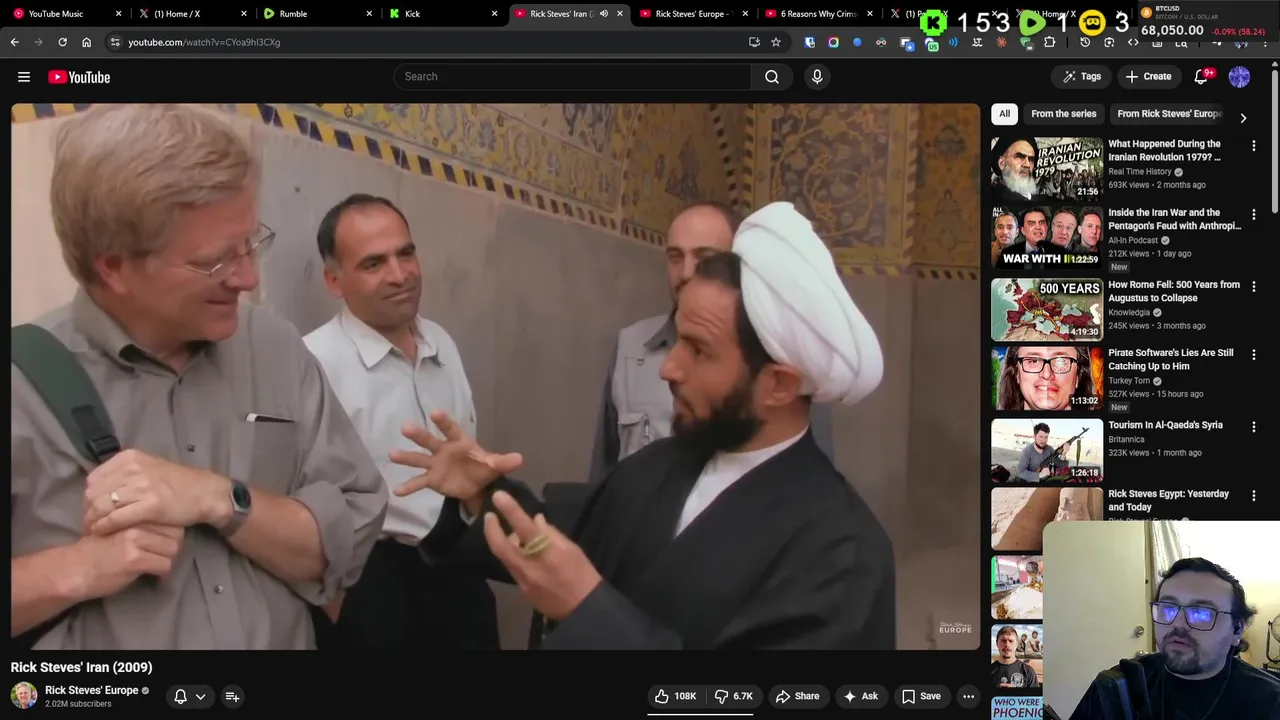The height and width of the screenshot is (720, 1280).
Task: Open more actions ellipsis below video
Action: pyautogui.click(x=968, y=696)
